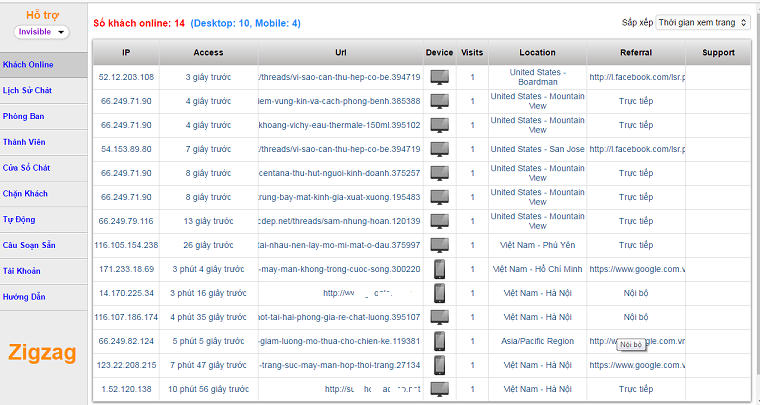Click the Access column header
The width and height of the screenshot is (760, 405).
pyautogui.click(x=208, y=52)
